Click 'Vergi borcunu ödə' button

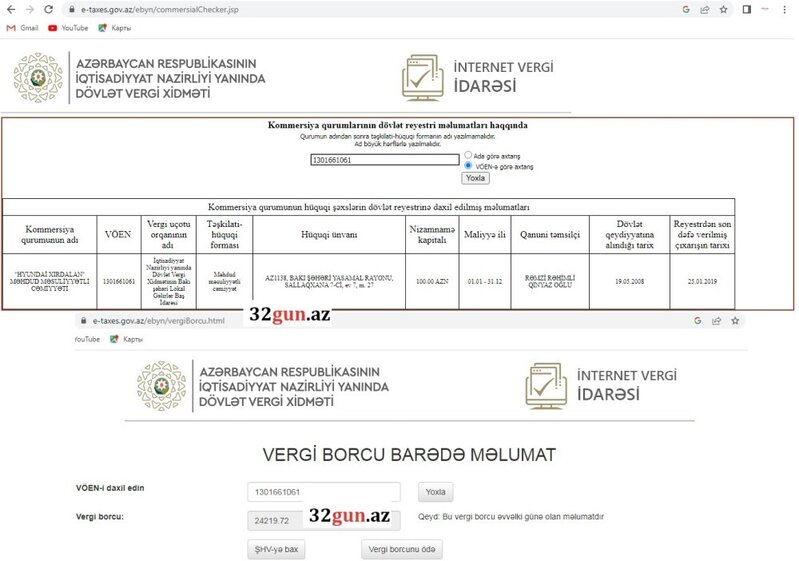point(402,549)
